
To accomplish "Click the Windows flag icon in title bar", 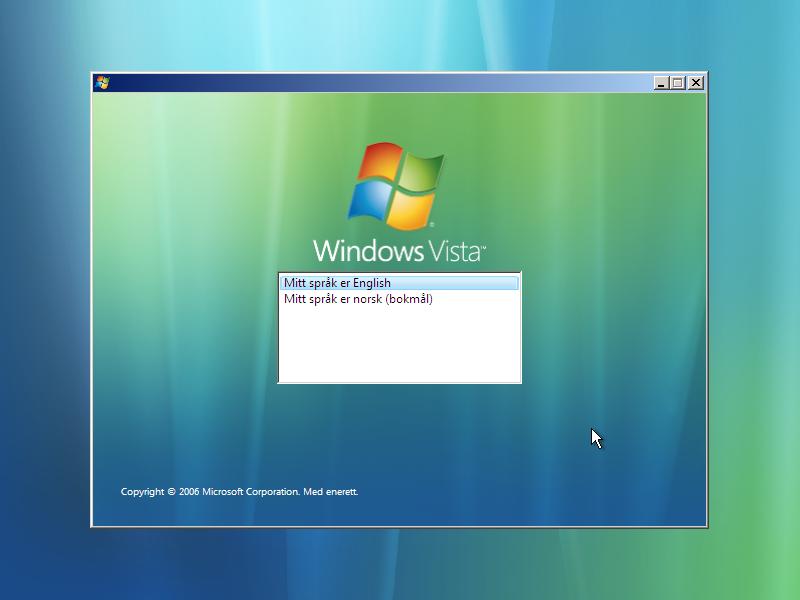I will [102, 83].
